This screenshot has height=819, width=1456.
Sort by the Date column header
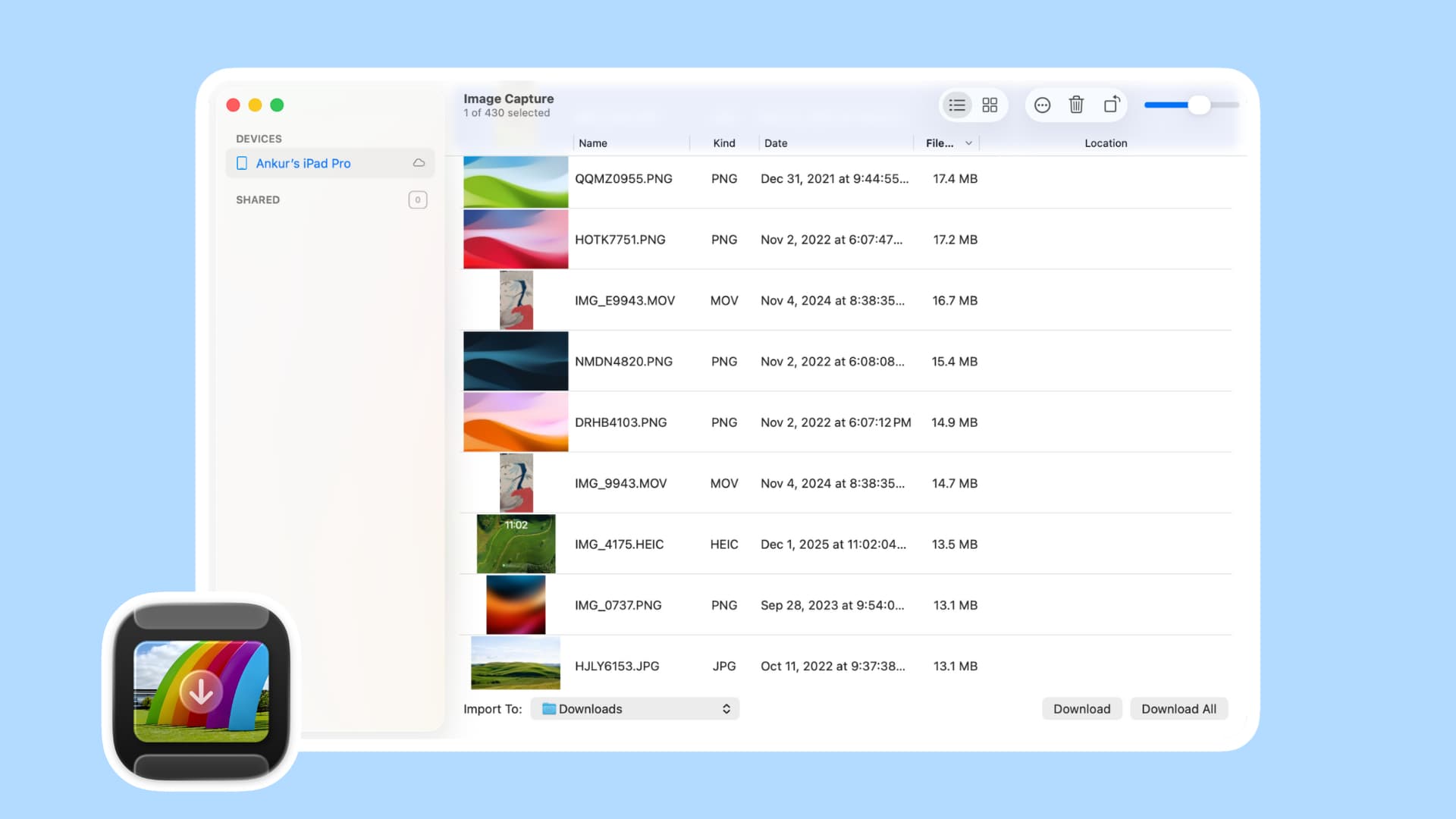775,143
